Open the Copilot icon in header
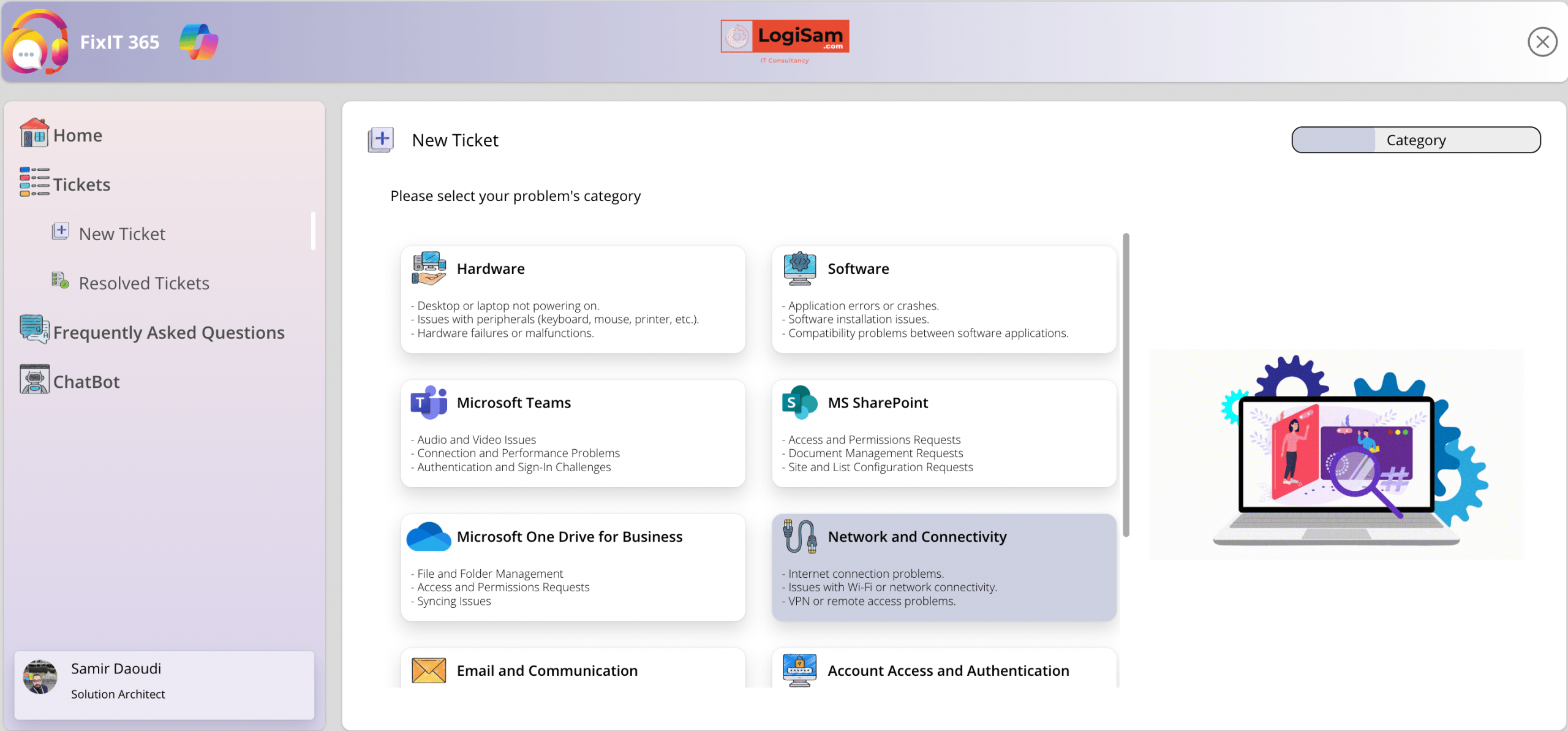 [198, 42]
